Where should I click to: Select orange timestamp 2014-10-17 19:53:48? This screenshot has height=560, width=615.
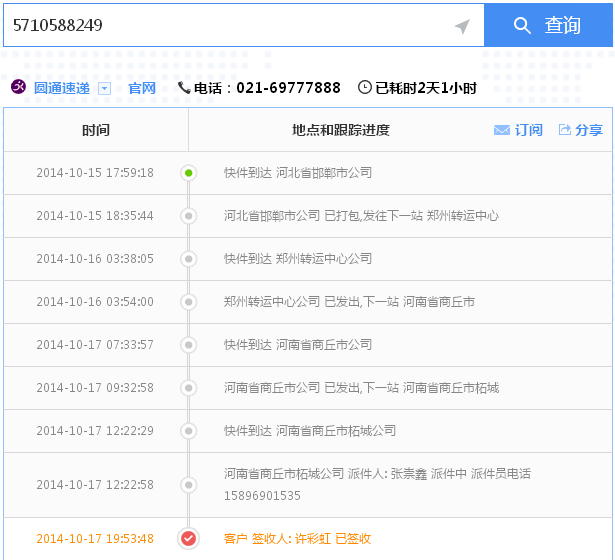(x=95, y=538)
